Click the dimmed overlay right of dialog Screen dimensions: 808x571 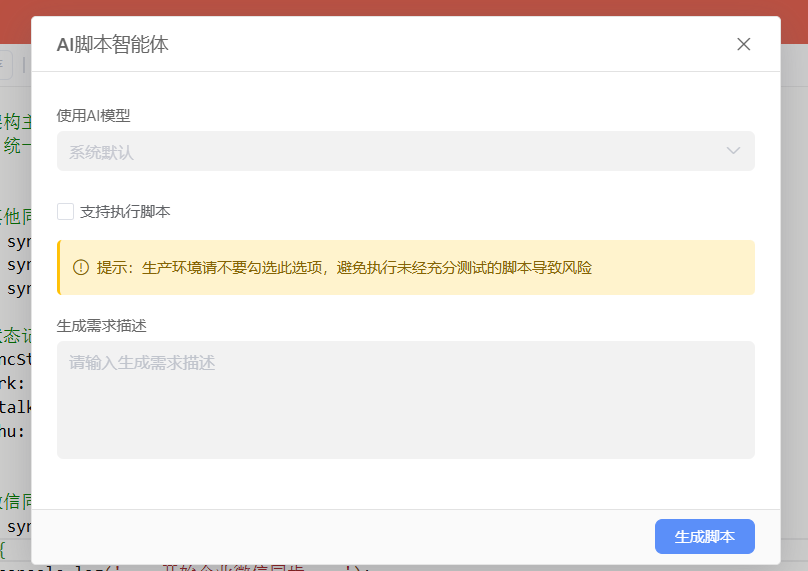[x=794, y=300]
